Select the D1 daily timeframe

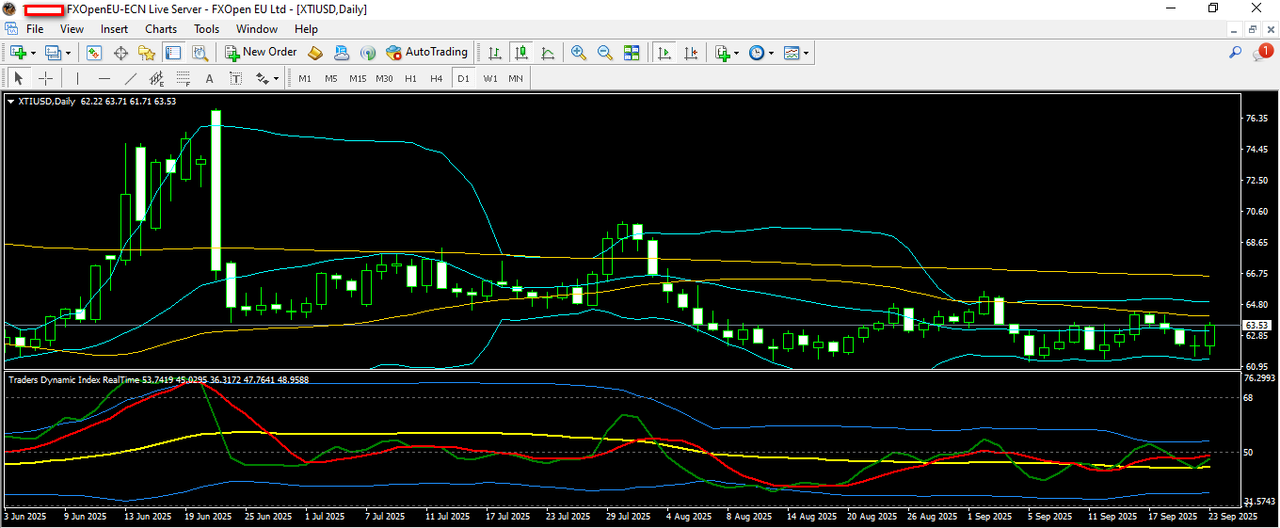point(463,78)
